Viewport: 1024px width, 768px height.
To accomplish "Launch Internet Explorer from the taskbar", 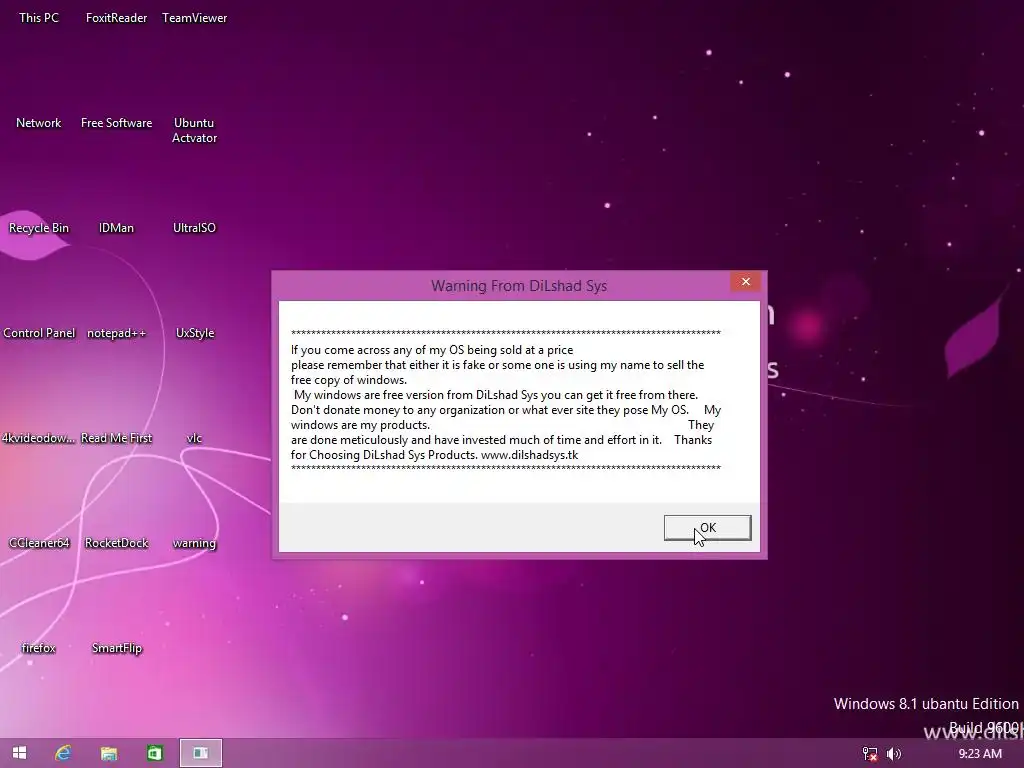I will [63, 753].
